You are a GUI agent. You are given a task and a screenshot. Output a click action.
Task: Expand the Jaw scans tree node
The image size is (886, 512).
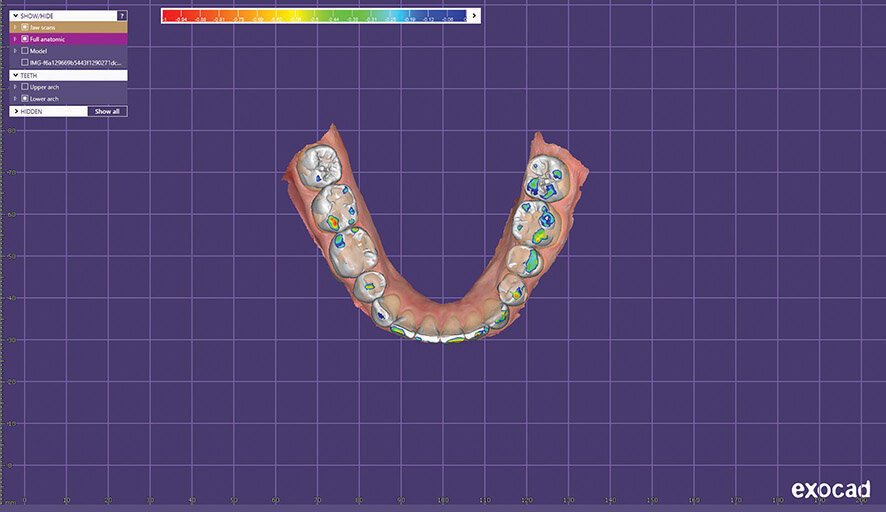tap(15, 27)
